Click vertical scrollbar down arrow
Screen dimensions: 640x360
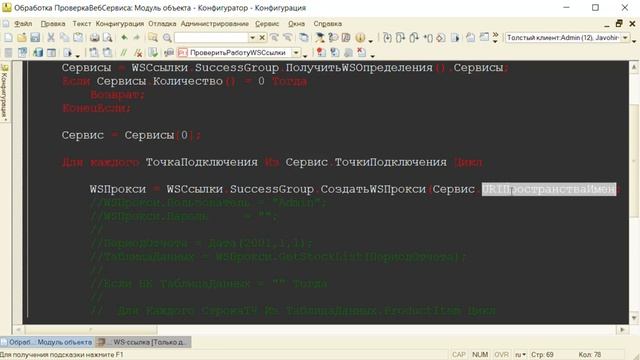click(634, 318)
